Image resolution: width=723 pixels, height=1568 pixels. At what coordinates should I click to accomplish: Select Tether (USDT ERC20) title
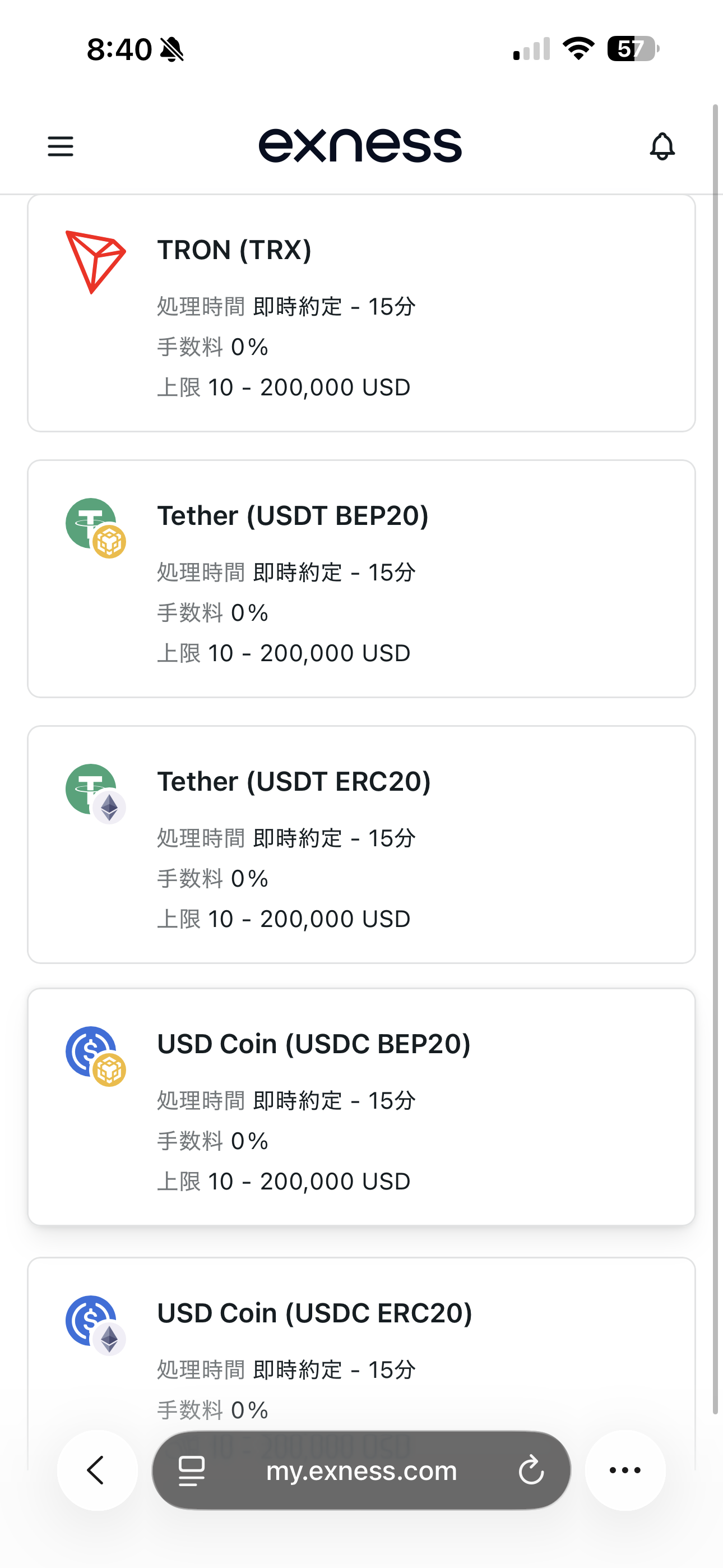[x=294, y=782]
